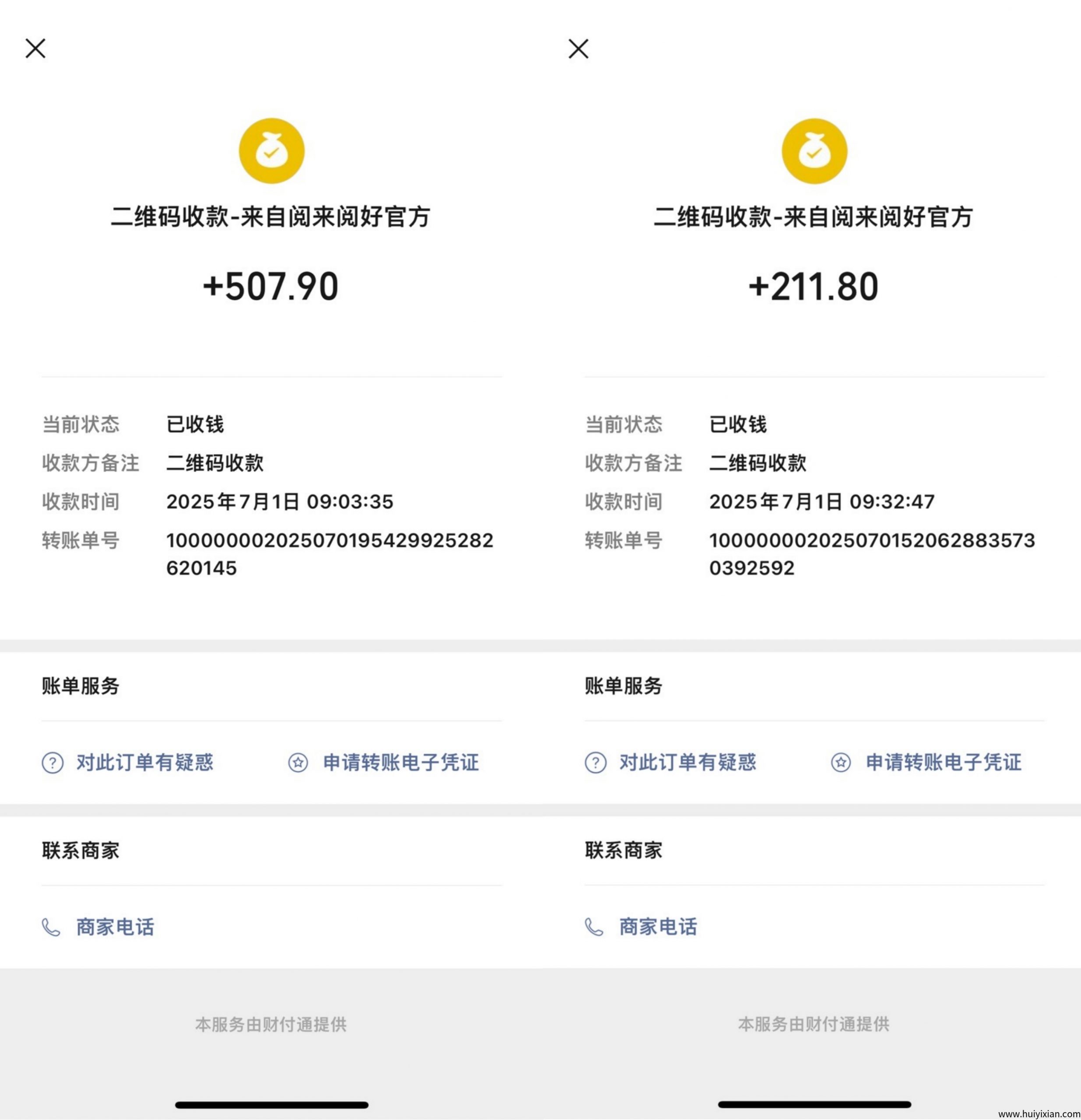Click the +507.90 amount text
The width and height of the screenshot is (1081, 1120).
(271, 286)
